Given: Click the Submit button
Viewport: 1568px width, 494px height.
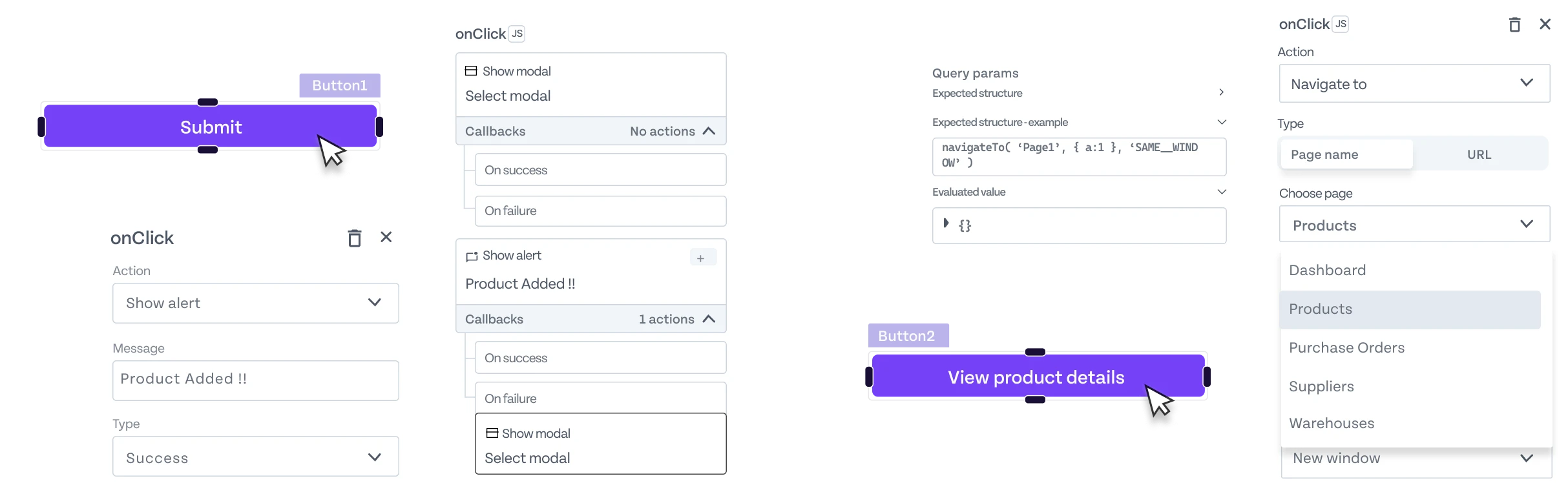Looking at the screenshot, I should pos(211,127).
